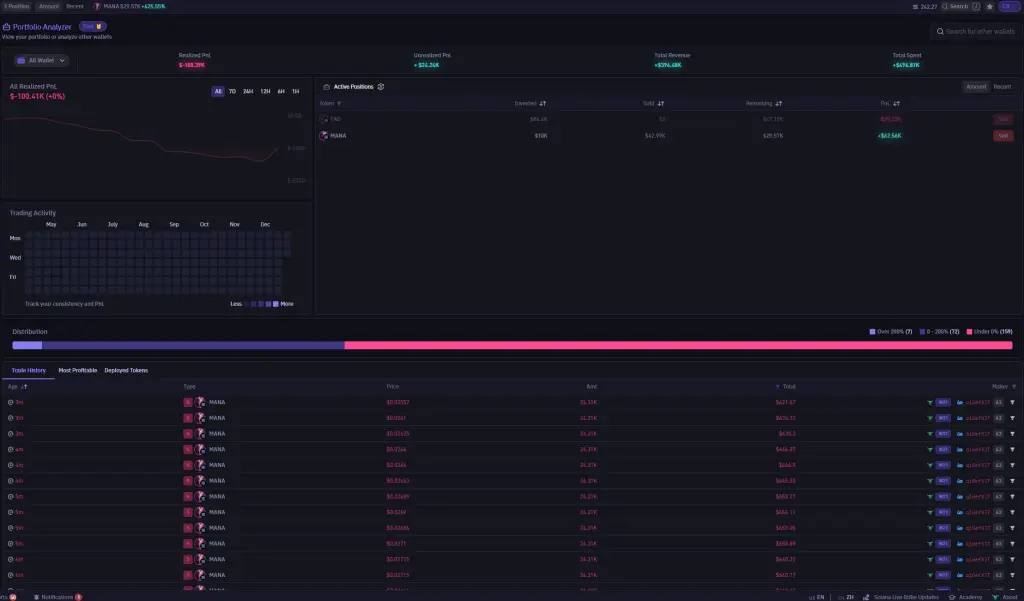Switch Active Positions view to Recent
This screenshot has width=1024, height=601.
pyautogui.click(x=1002, y=87)
